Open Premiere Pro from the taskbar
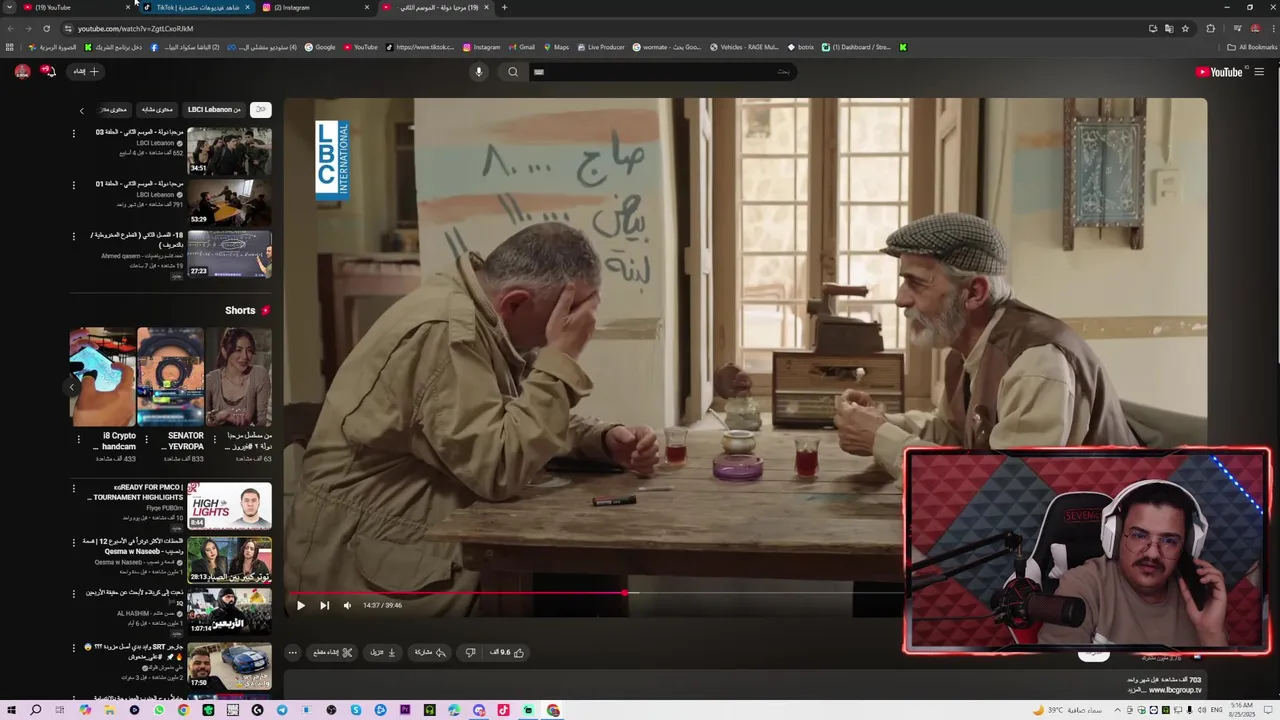 (405, 710)
